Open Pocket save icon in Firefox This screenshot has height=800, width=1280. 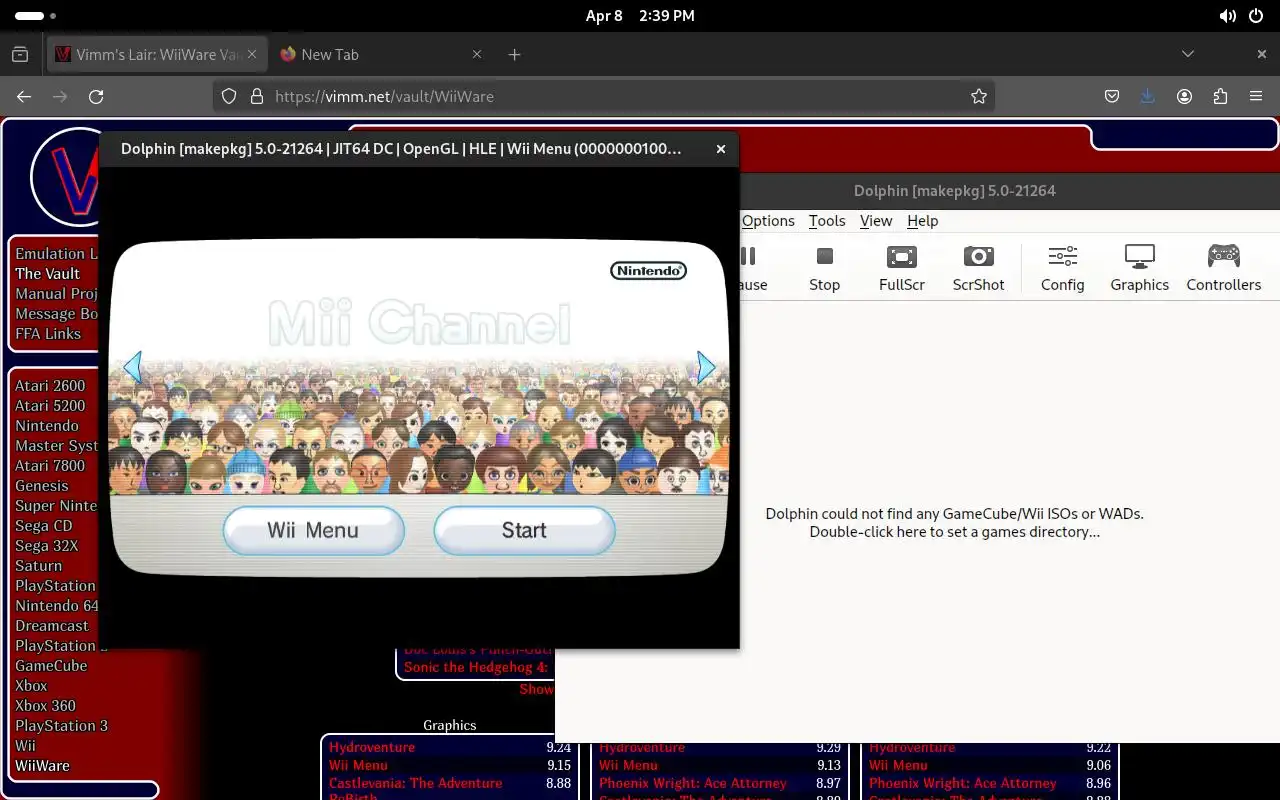[x=1112, y=97]
